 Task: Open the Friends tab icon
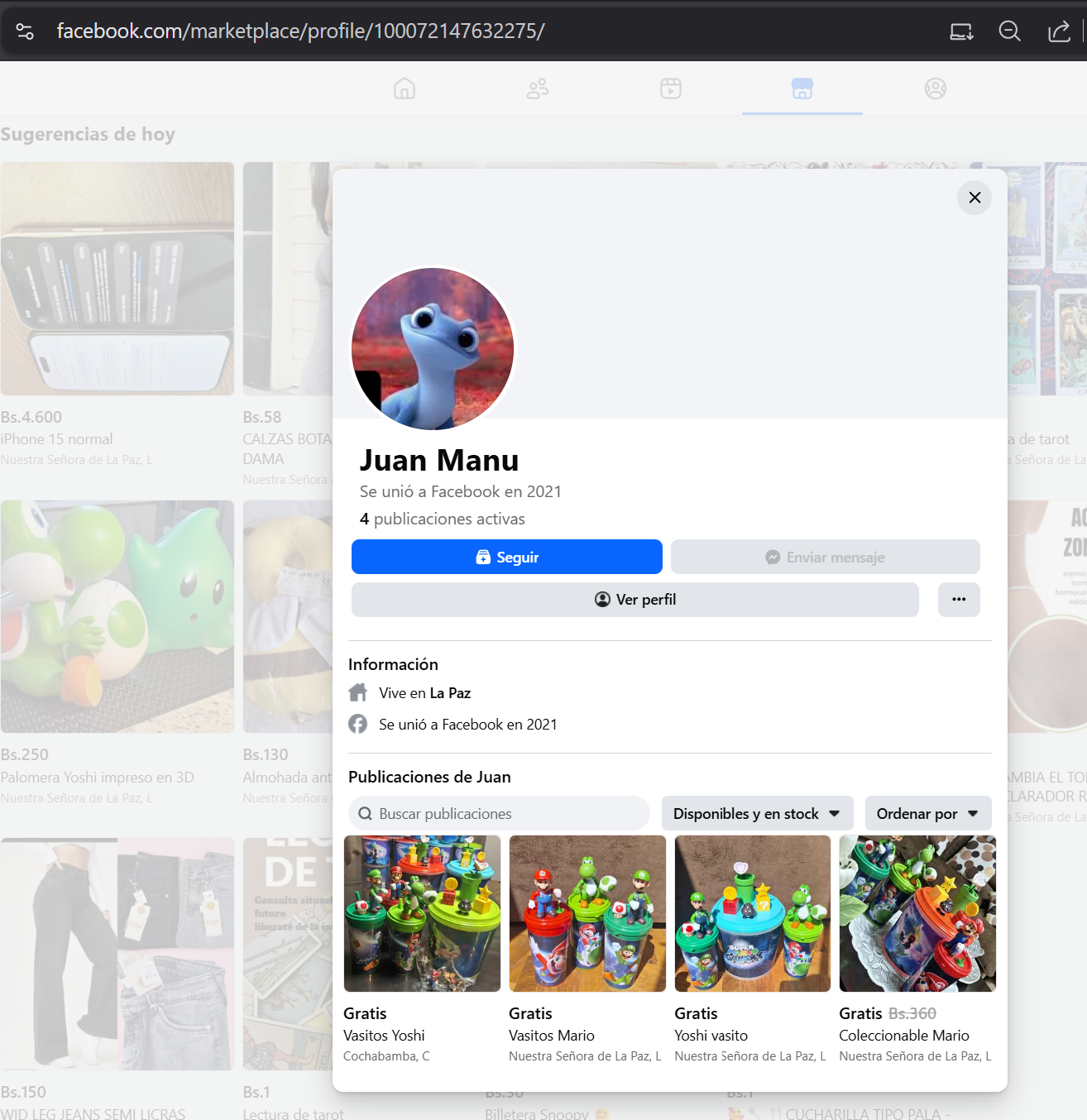(x=538, y=89)
